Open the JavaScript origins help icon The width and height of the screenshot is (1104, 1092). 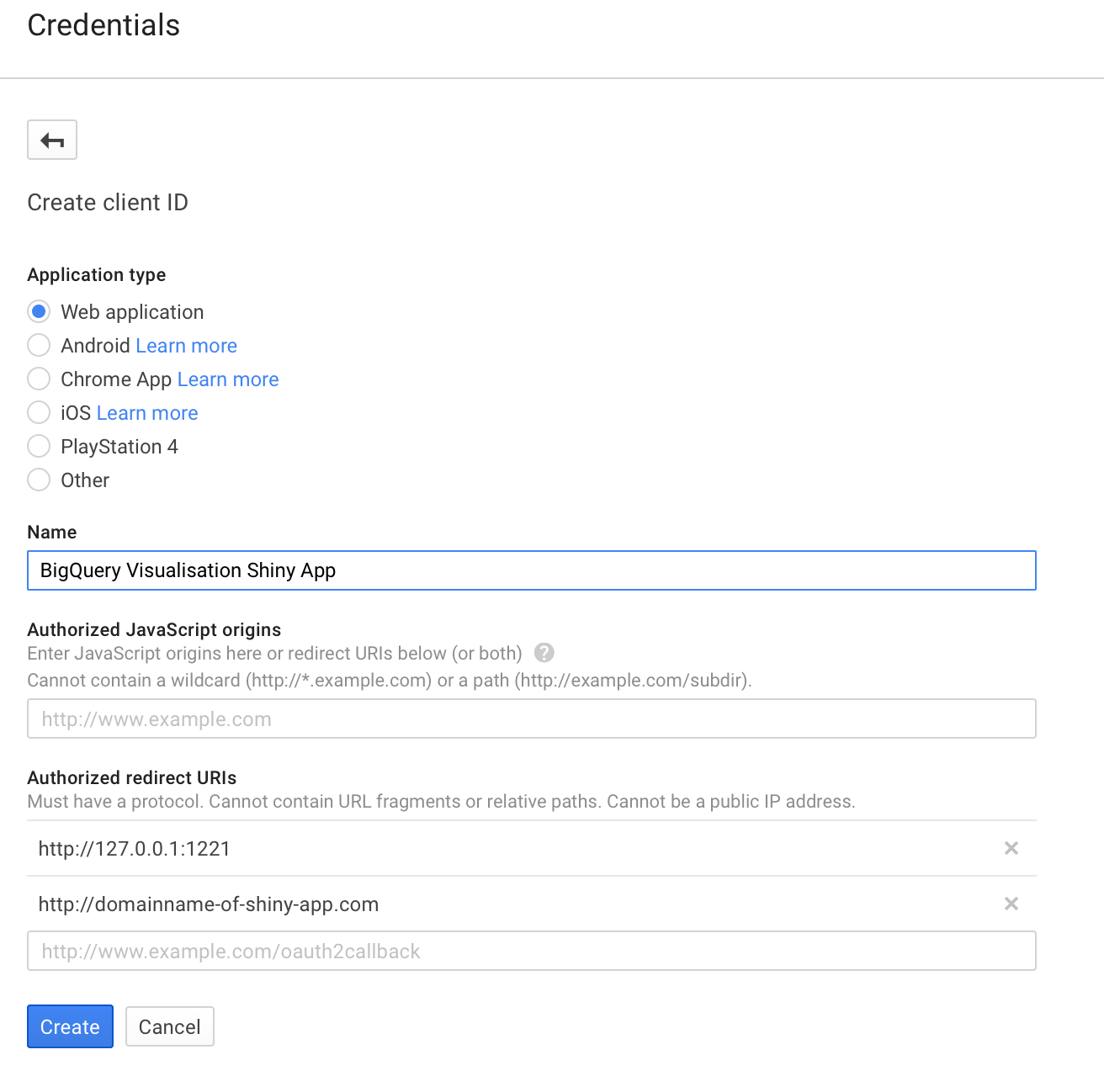pos(544,653)
